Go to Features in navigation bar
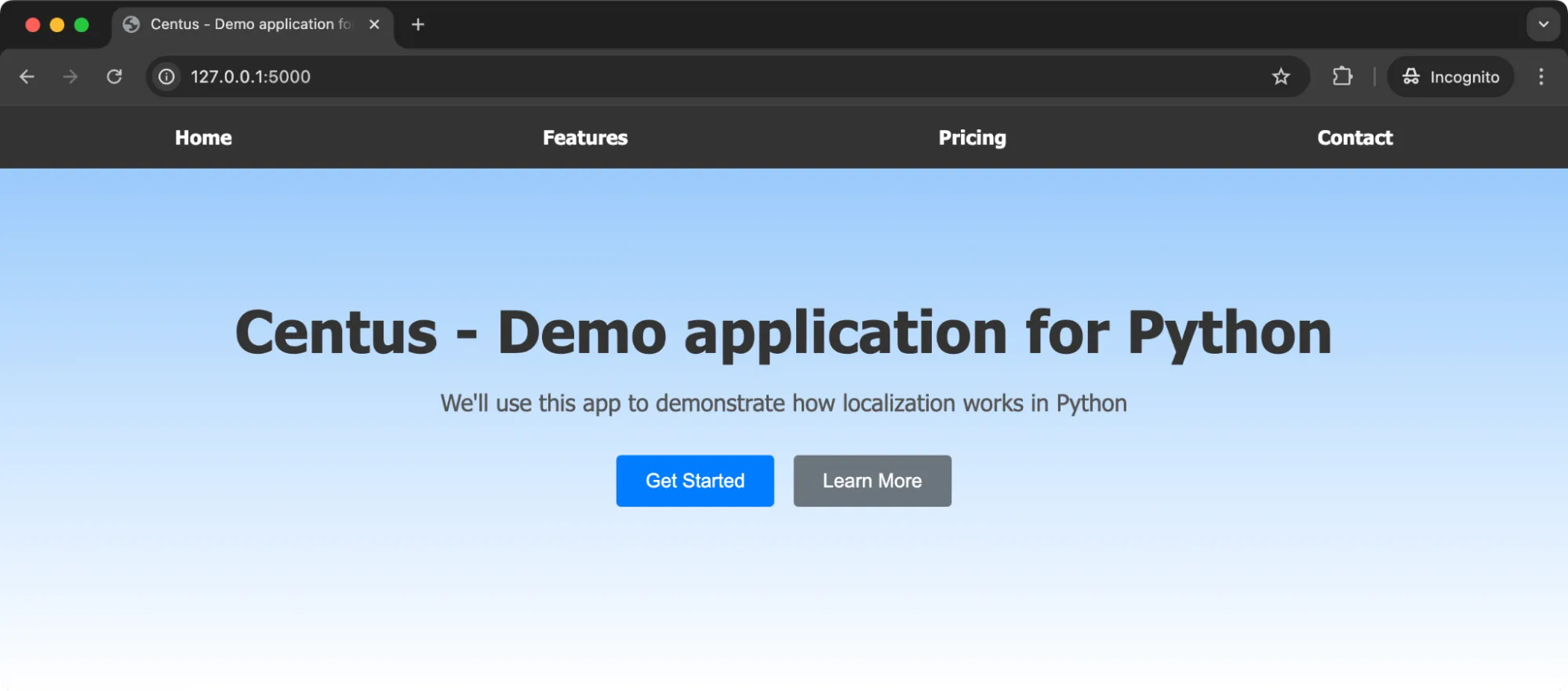 tap(585, 138)
